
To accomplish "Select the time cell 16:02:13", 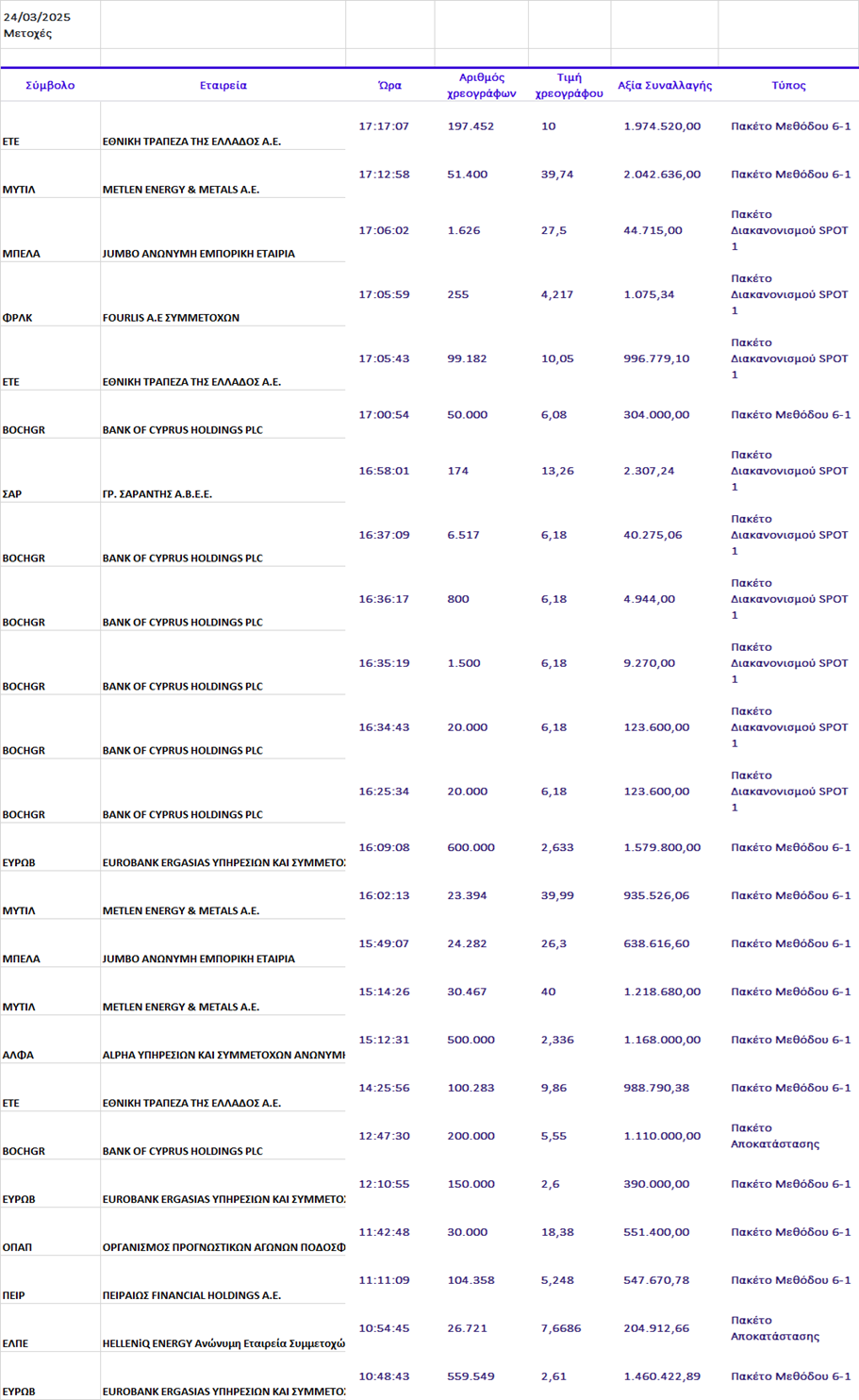I will coord(384,895).
